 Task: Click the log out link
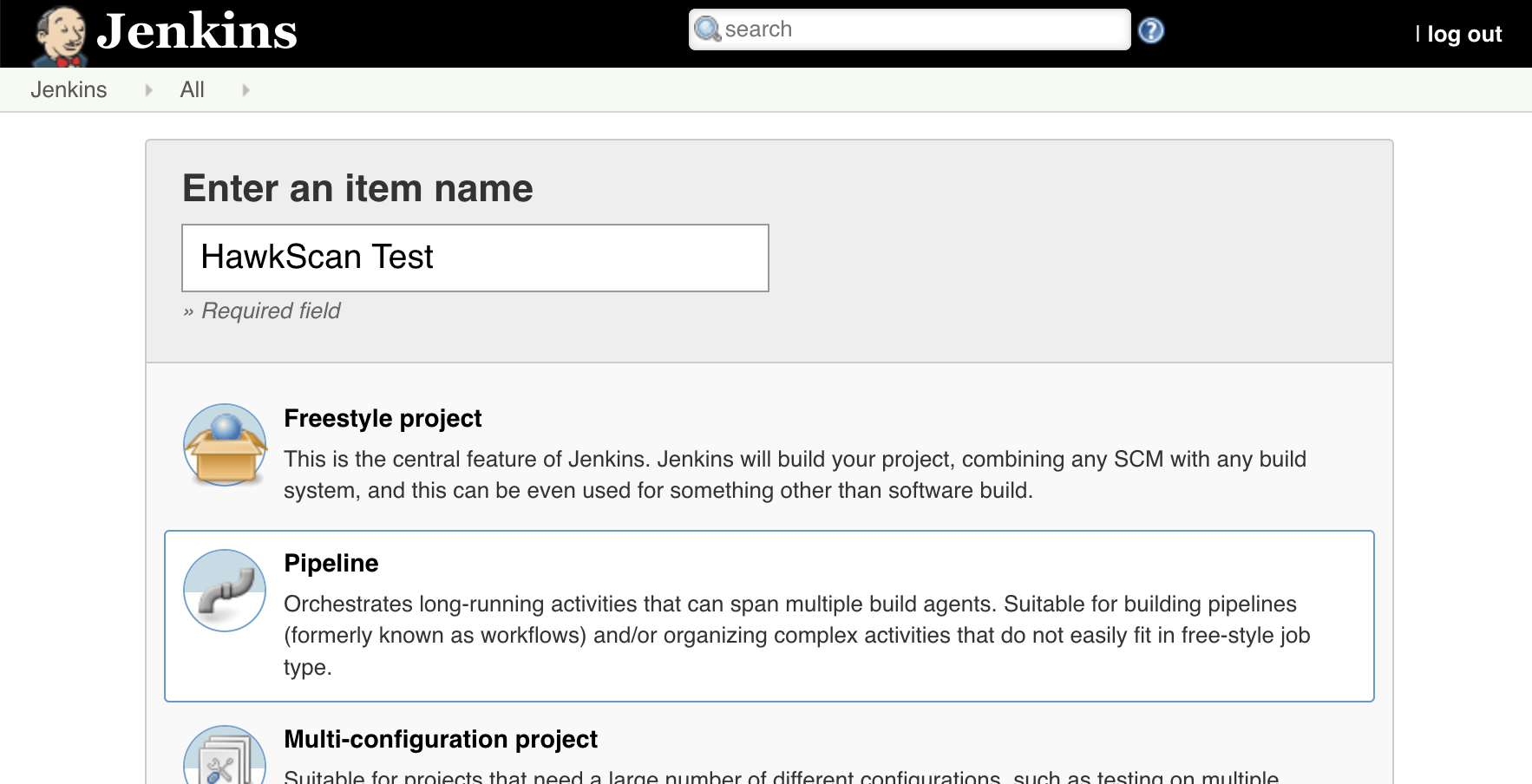pos(1466,34)
